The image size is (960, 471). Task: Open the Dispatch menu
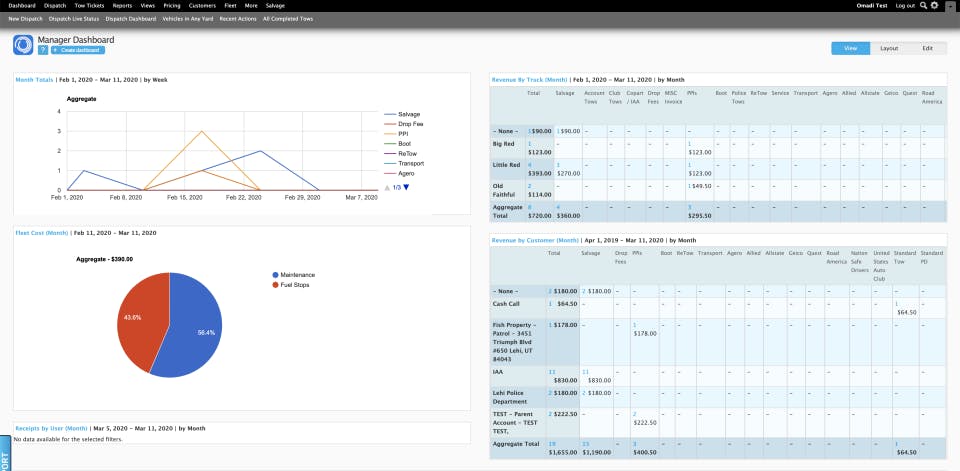[55, 6]
